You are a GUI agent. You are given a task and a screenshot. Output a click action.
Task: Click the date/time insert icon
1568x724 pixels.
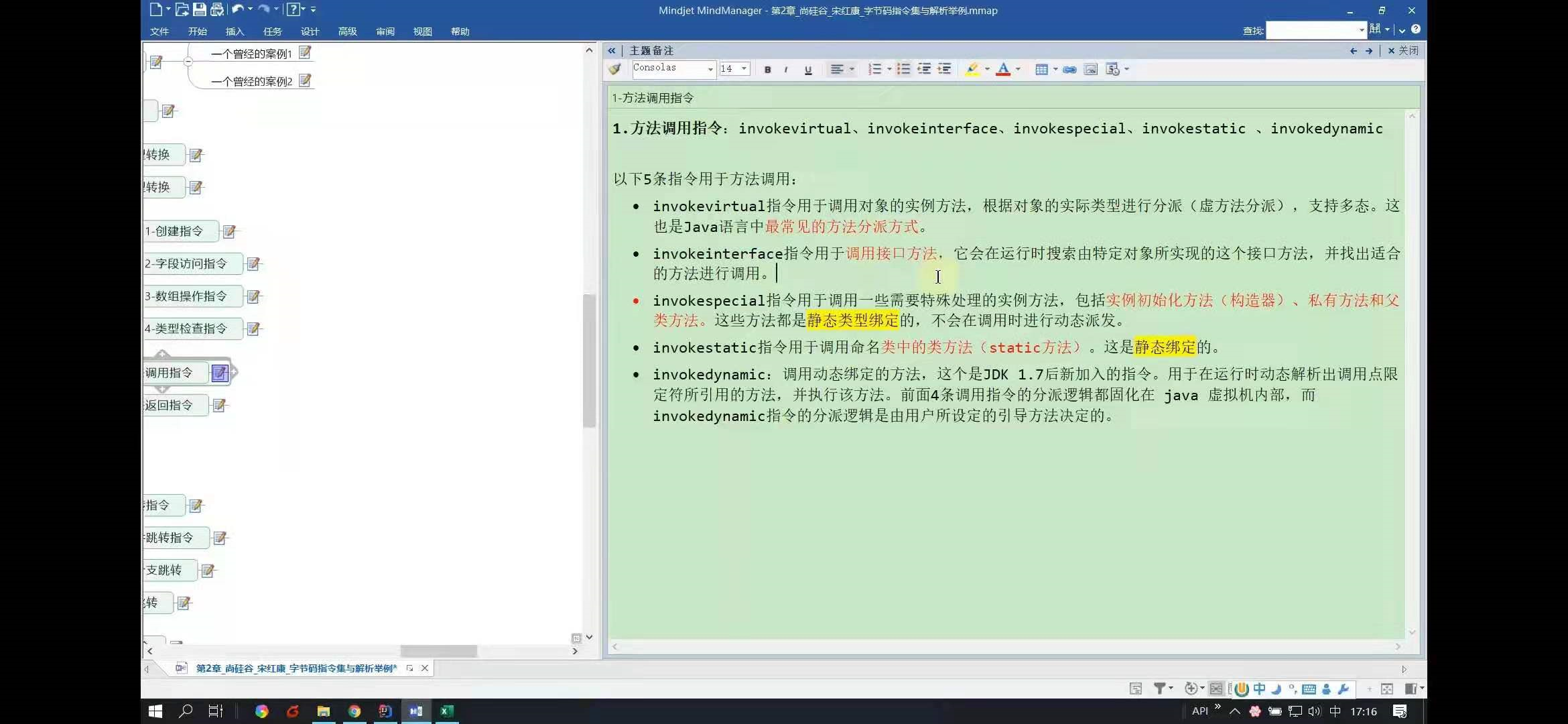pyautogui.click(x=1112, y=69)
